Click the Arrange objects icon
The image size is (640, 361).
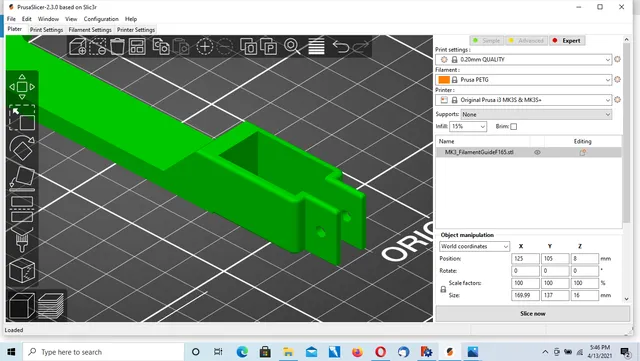pos(137,47)
